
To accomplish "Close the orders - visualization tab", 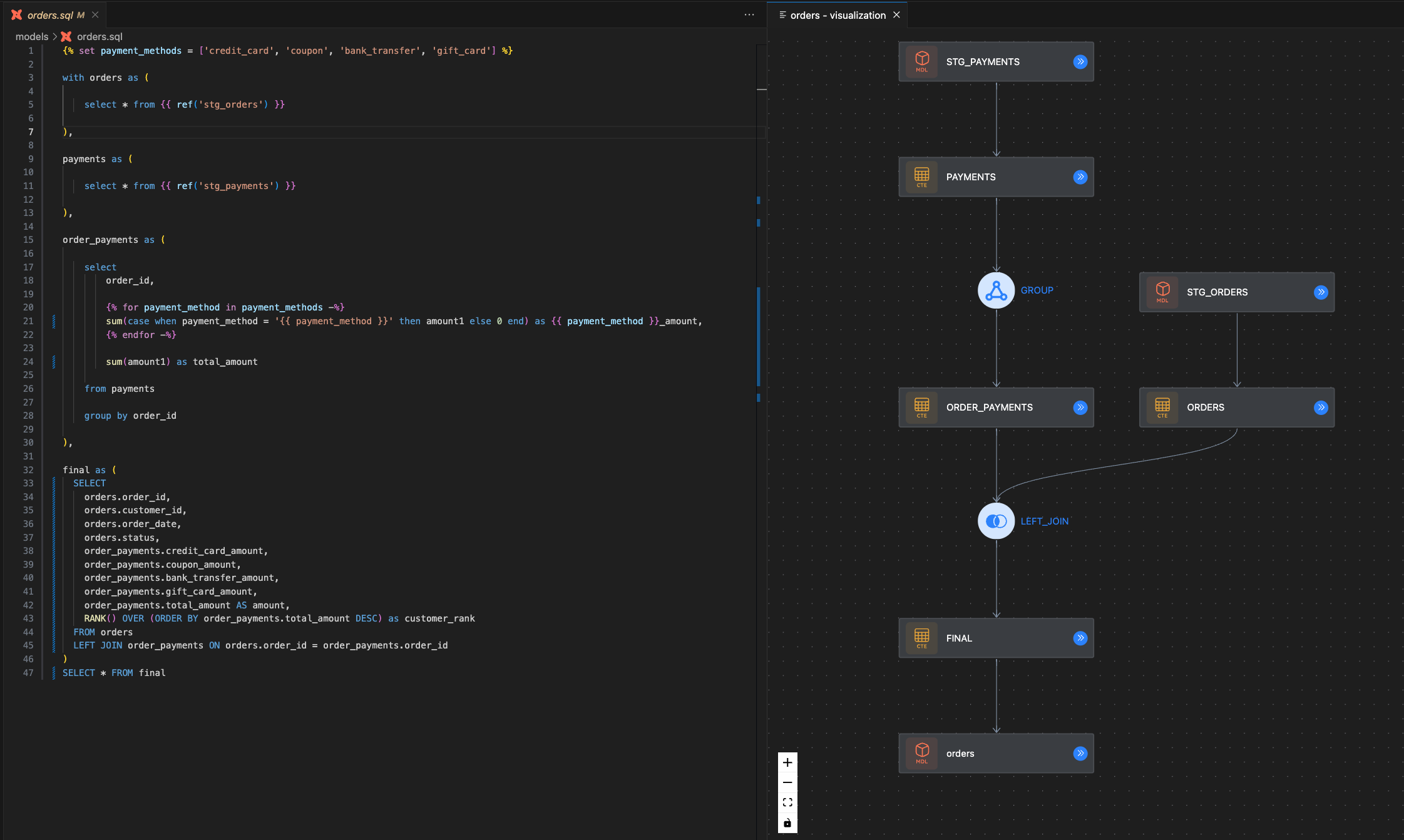I will coord(896,14).
